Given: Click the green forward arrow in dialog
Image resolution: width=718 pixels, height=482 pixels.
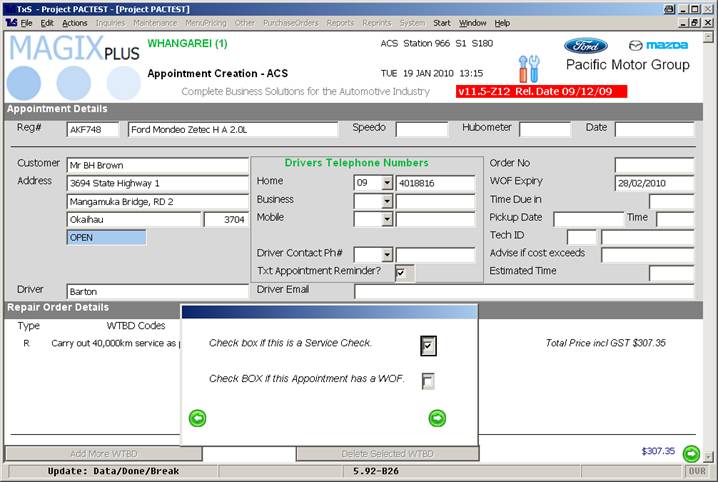Looking at the screenshot, I should [436, 418].
